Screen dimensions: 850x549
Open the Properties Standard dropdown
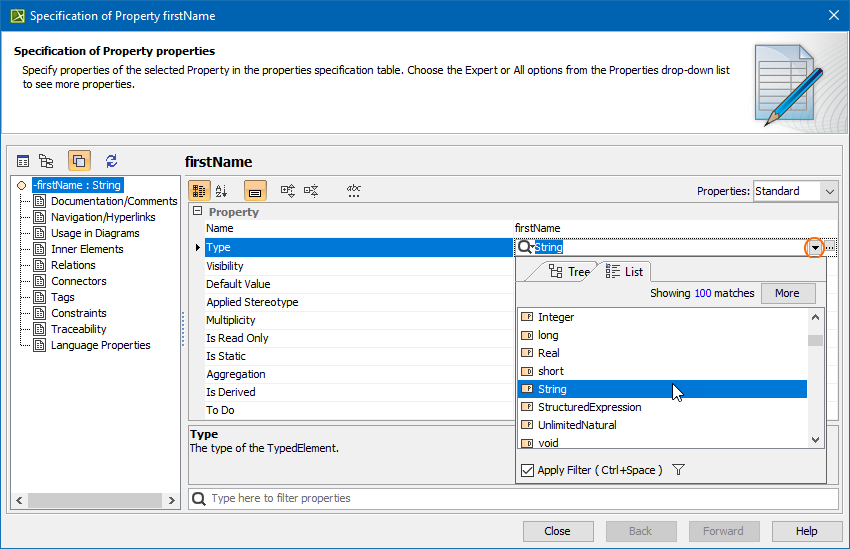coord(795,191)
